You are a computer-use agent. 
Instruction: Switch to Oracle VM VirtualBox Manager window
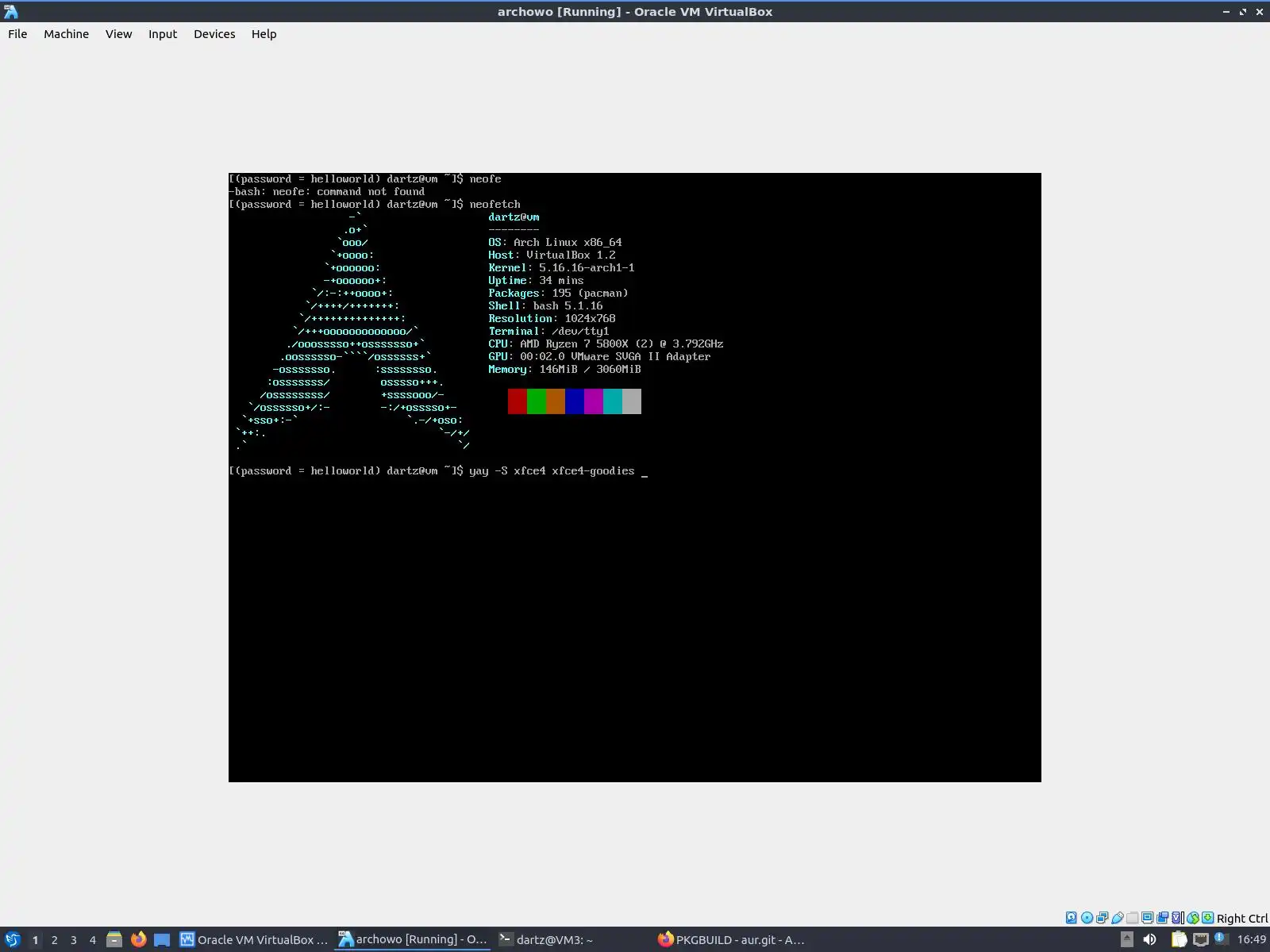[x=254, y=939]
